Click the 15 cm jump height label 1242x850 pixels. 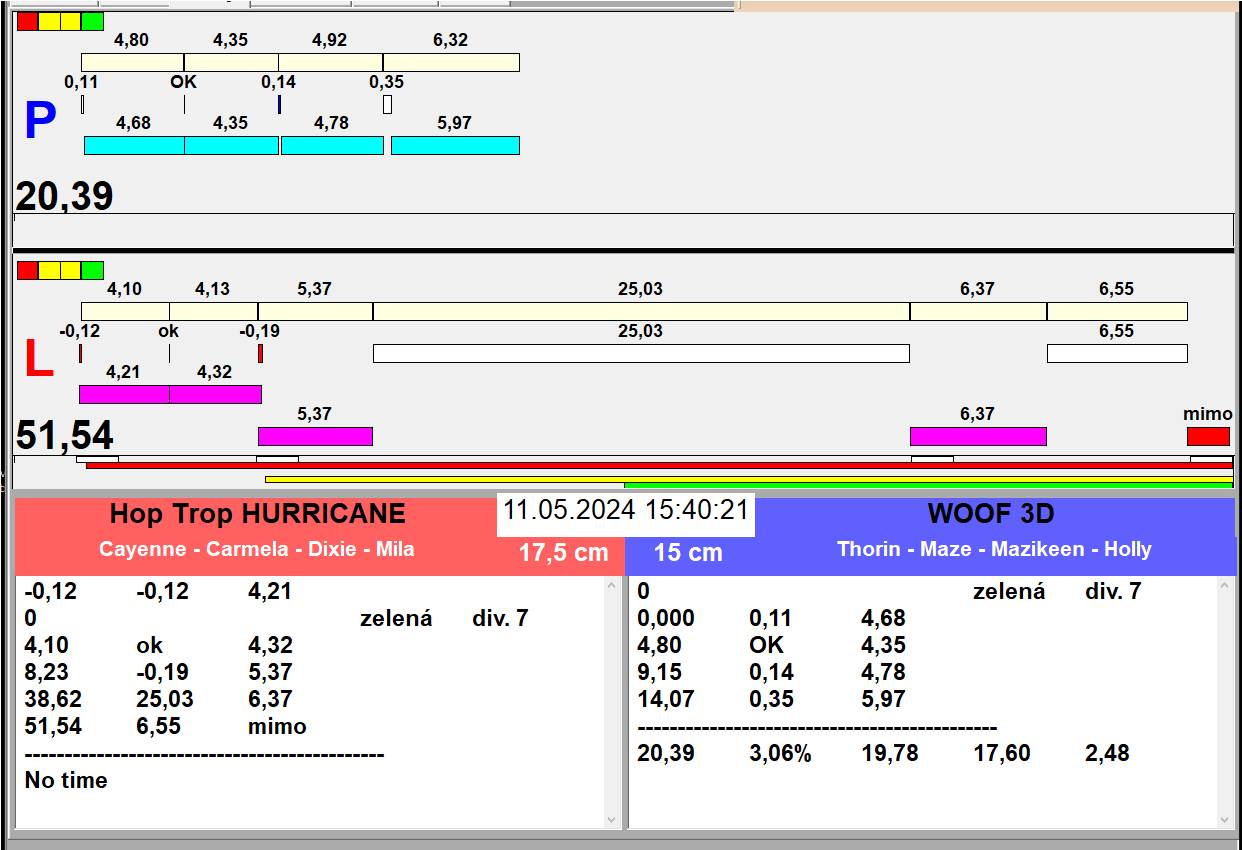tap(688, 552)
